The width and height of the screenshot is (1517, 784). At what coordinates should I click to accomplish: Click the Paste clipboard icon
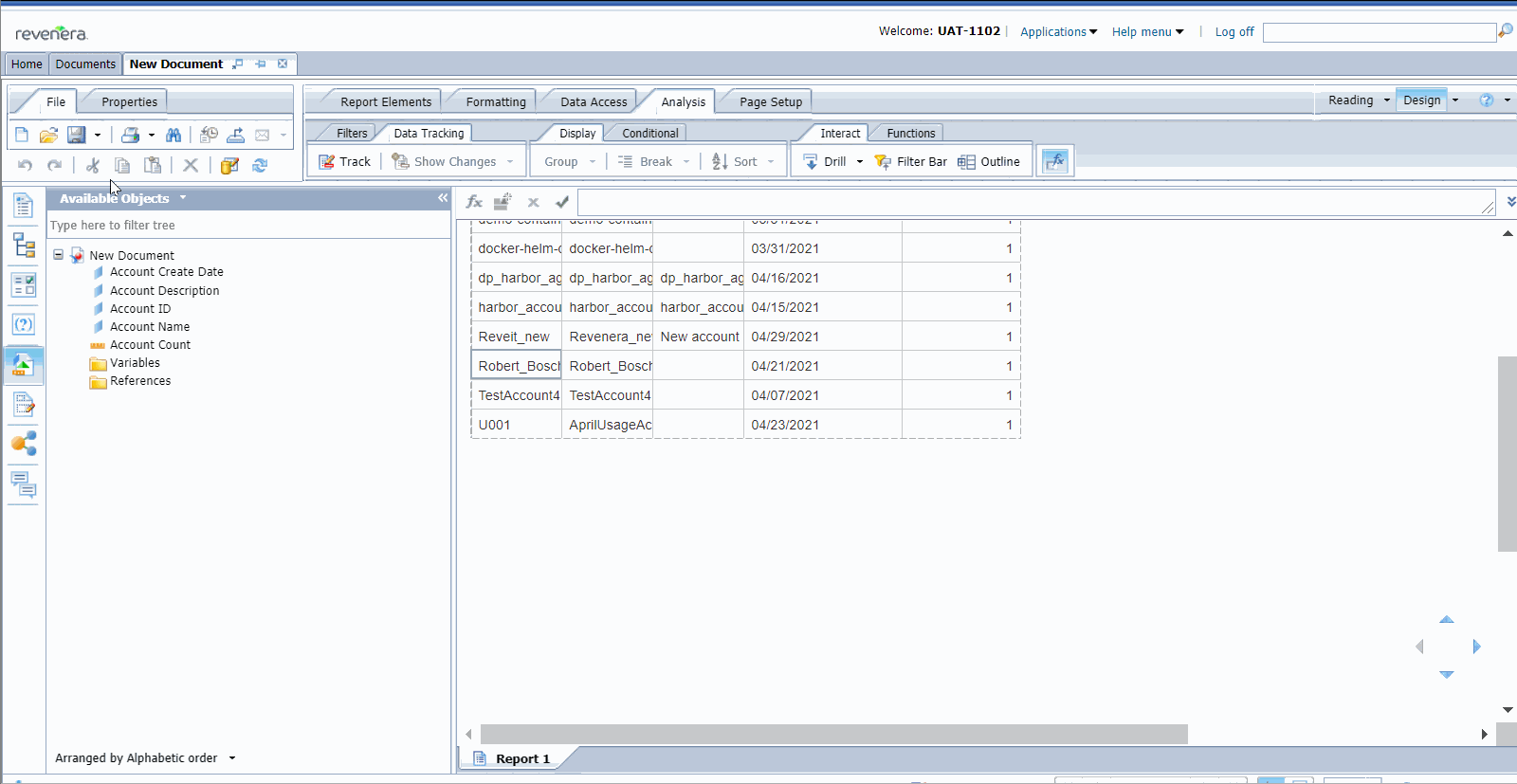point(153,165)
